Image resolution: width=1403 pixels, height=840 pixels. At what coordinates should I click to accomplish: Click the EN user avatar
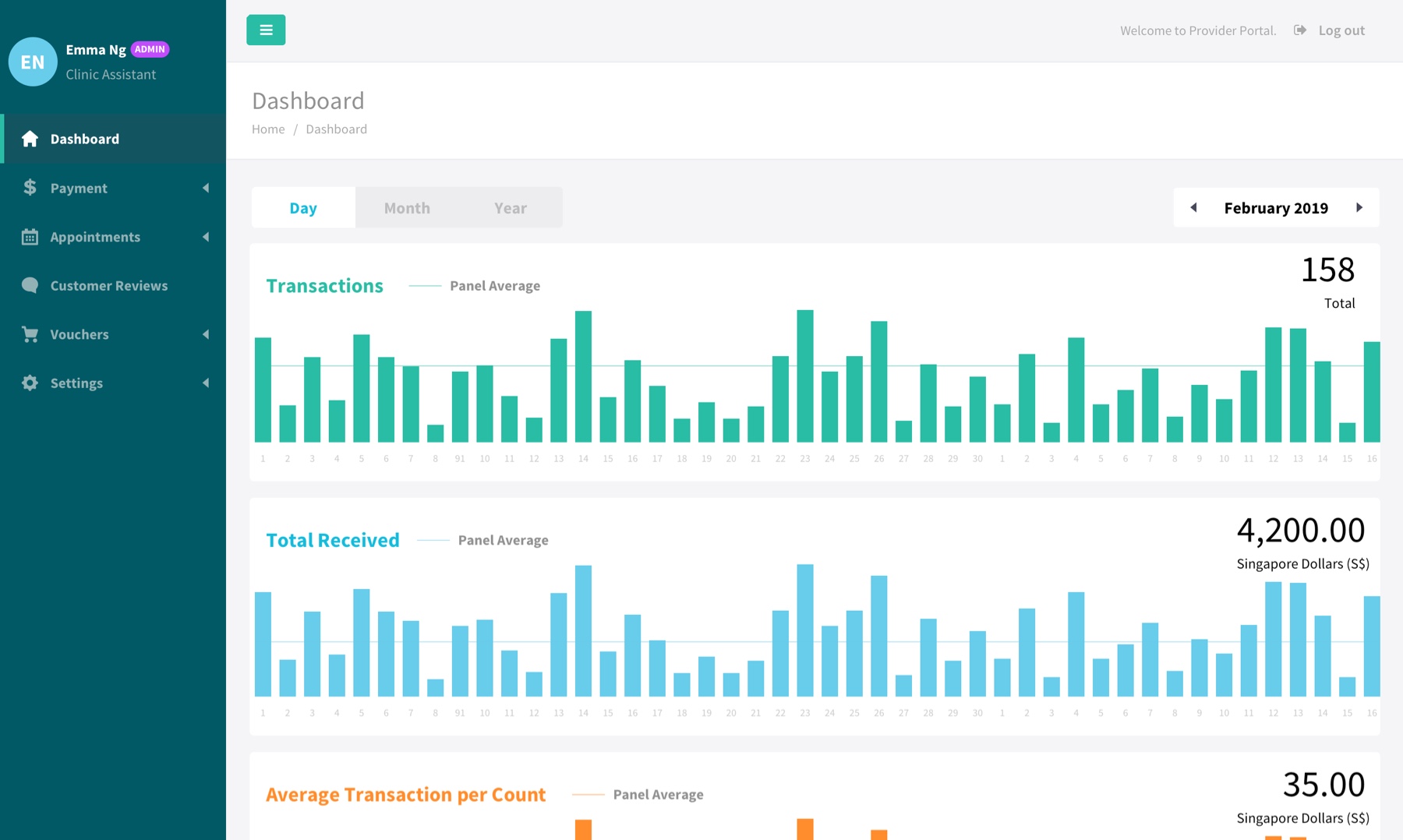click(x=33, y=62)
